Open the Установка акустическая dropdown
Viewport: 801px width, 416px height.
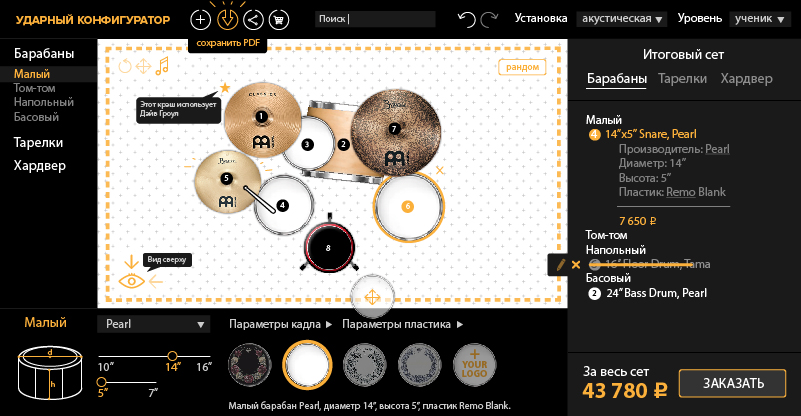(x=622, y=19)
